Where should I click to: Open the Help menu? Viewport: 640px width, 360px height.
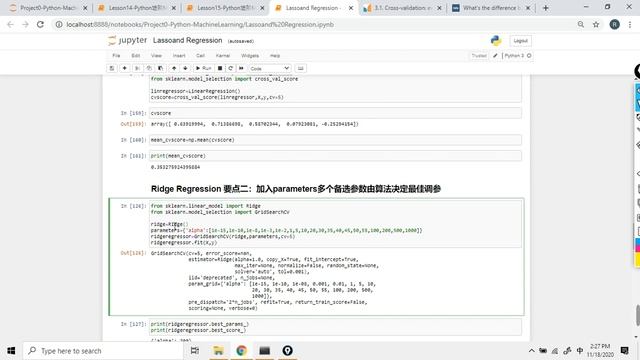275,56
